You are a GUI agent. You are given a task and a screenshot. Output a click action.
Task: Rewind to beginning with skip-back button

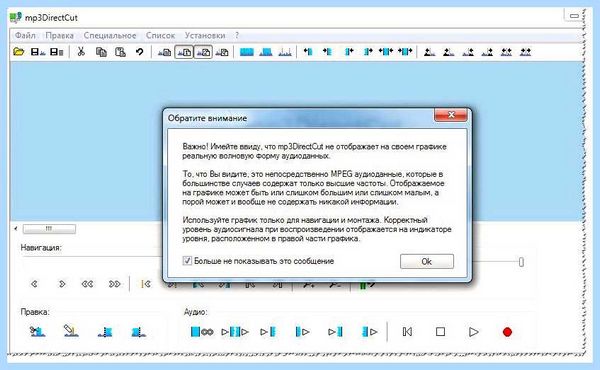coord(408,332)
